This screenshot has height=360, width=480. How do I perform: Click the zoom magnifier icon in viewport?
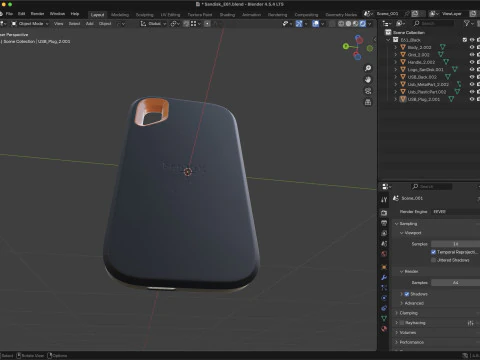(x=368, y=68)
